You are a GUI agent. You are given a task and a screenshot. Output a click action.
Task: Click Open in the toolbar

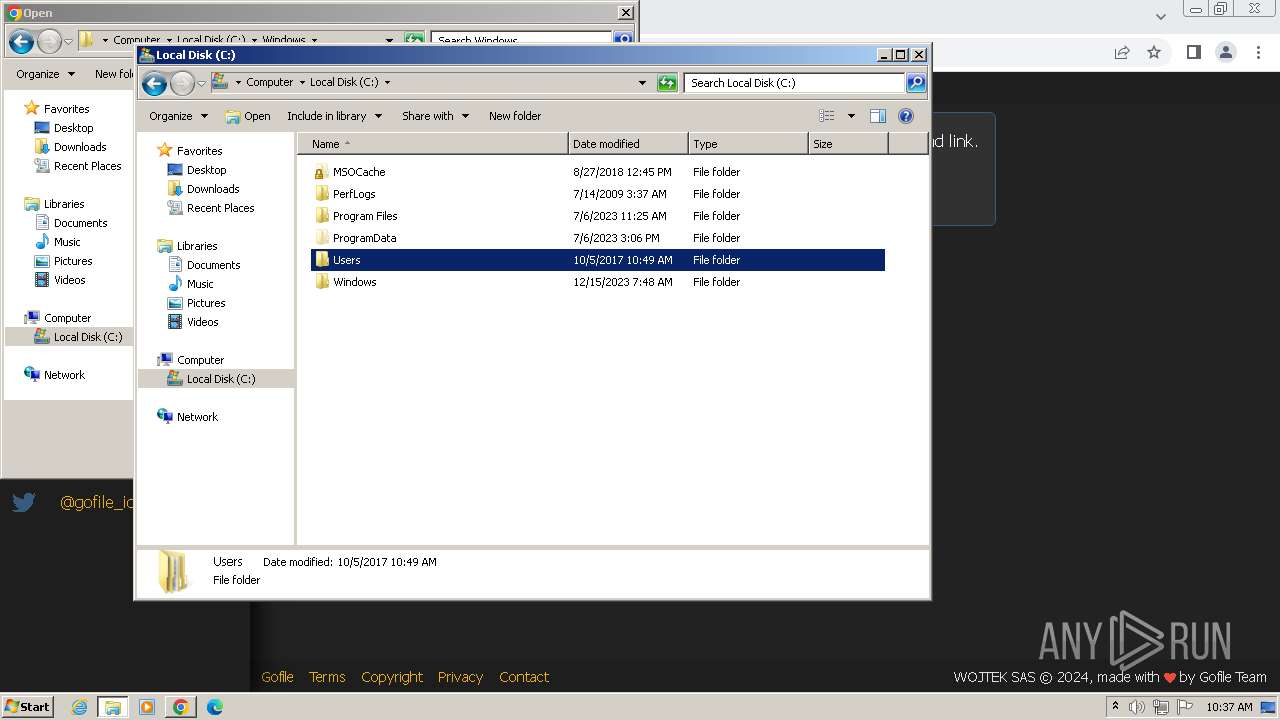click(248, 116)
